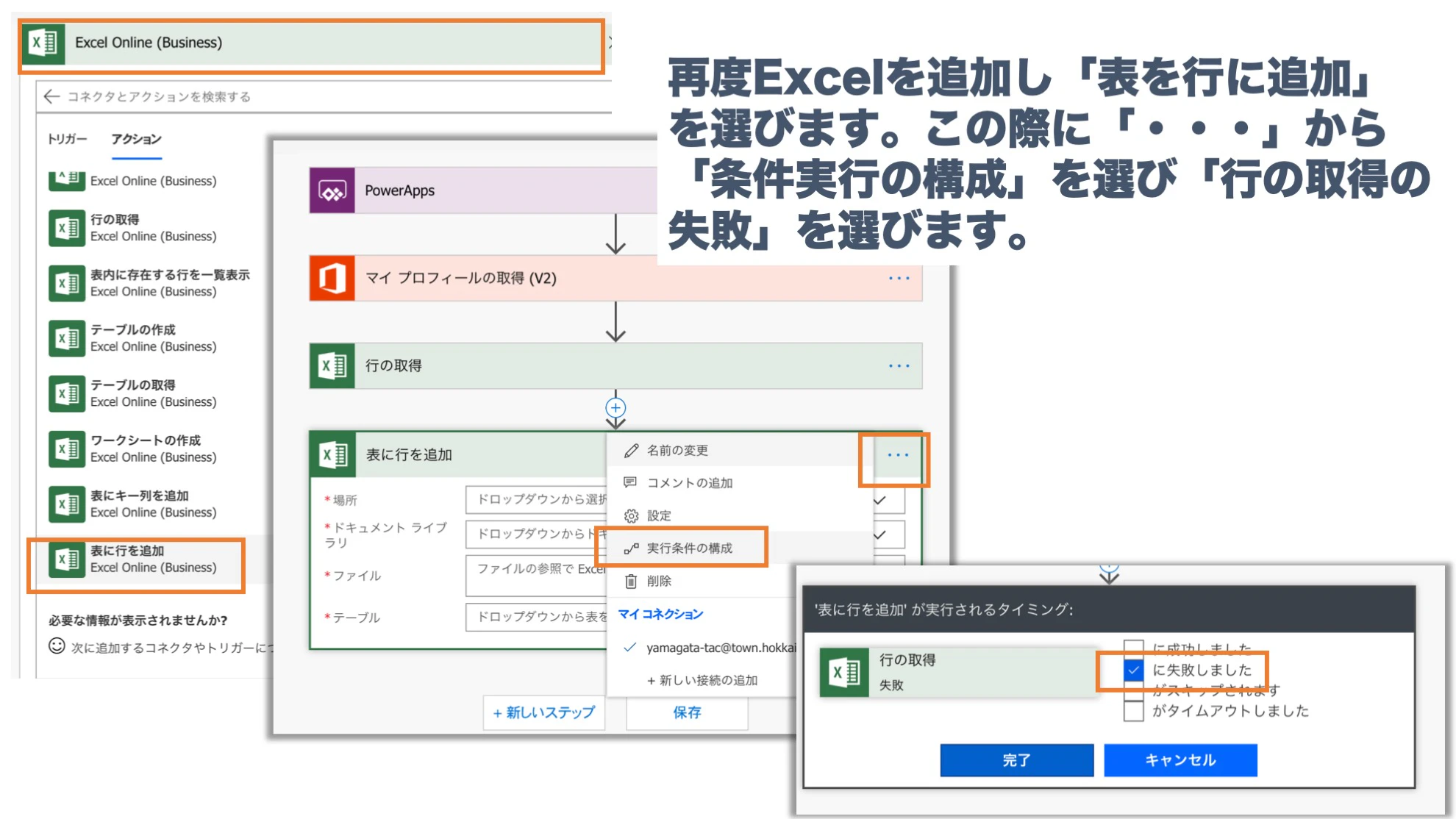Screen dimensions: 1456x819
Task: Choose 削除 from context menu
Action: click(702, 582)
